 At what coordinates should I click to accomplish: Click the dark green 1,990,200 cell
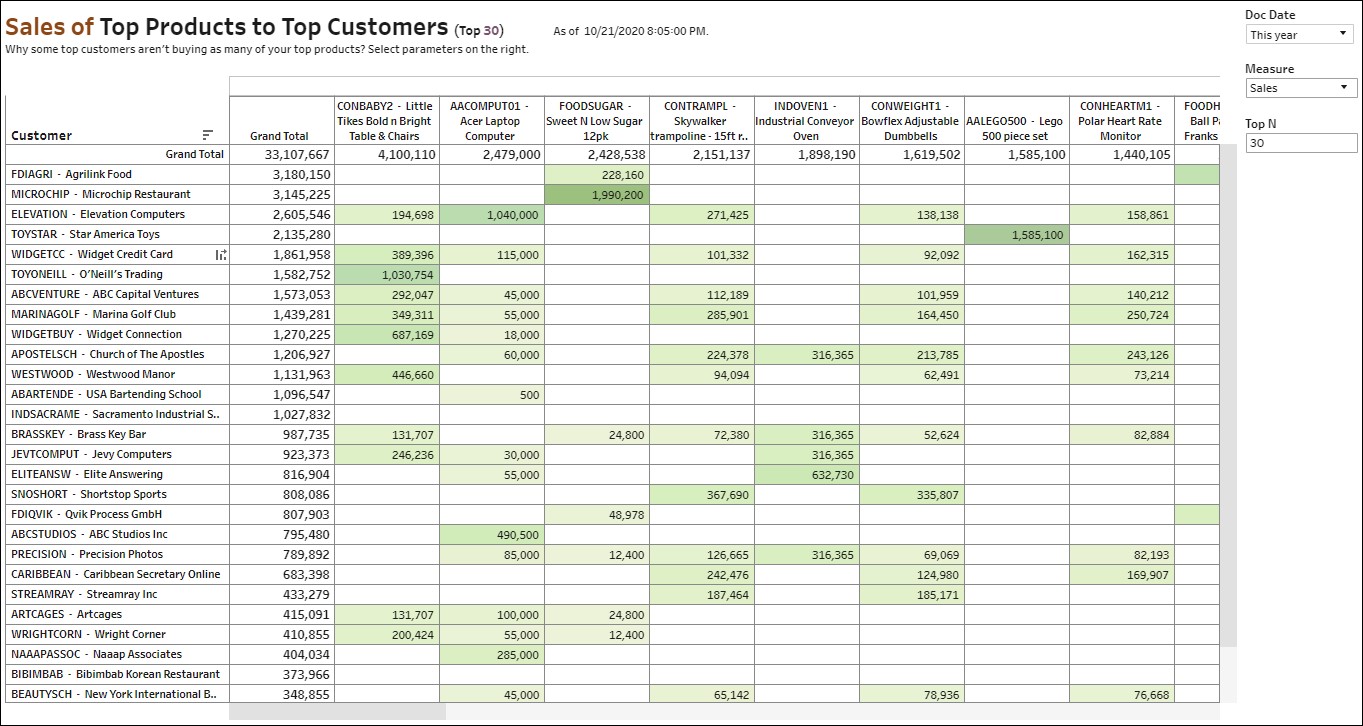[x=596, y=194]
